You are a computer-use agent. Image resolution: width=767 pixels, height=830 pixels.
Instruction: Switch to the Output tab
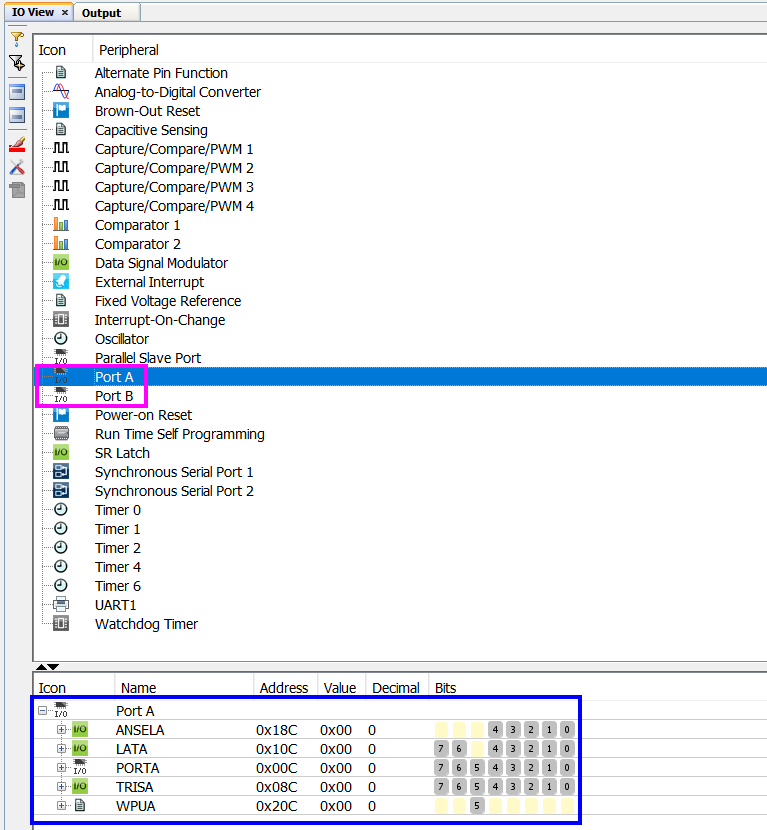point(101,13)
